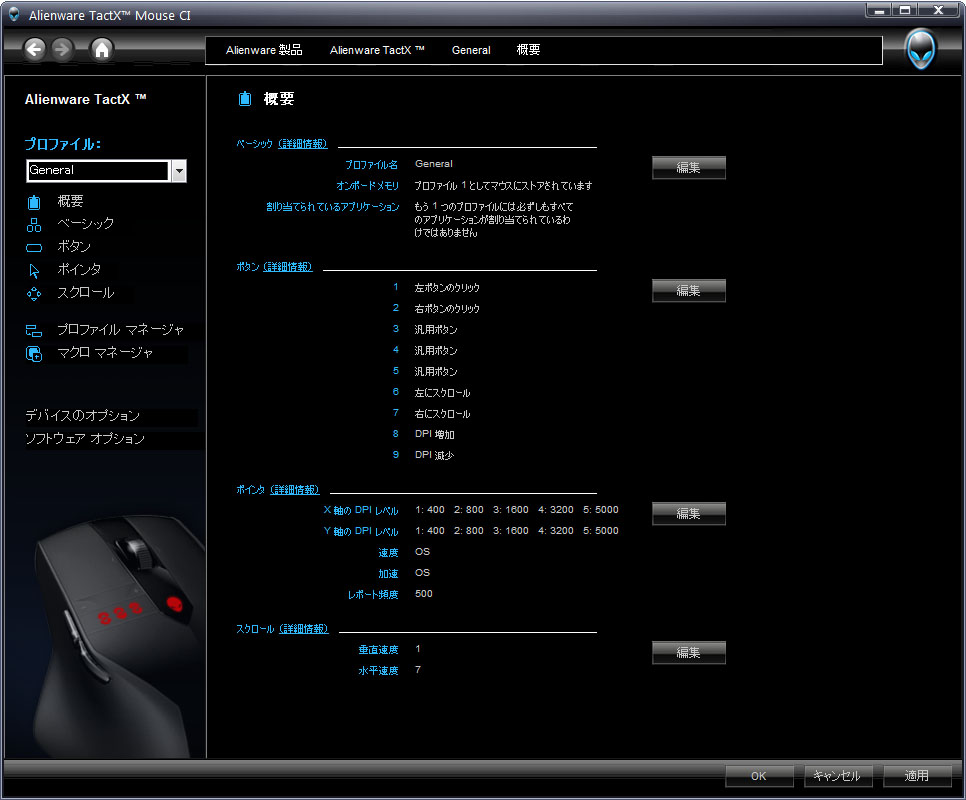Click 編集 for the ベーシック section
The image size is (966, 800).
[x=689, y=168]
